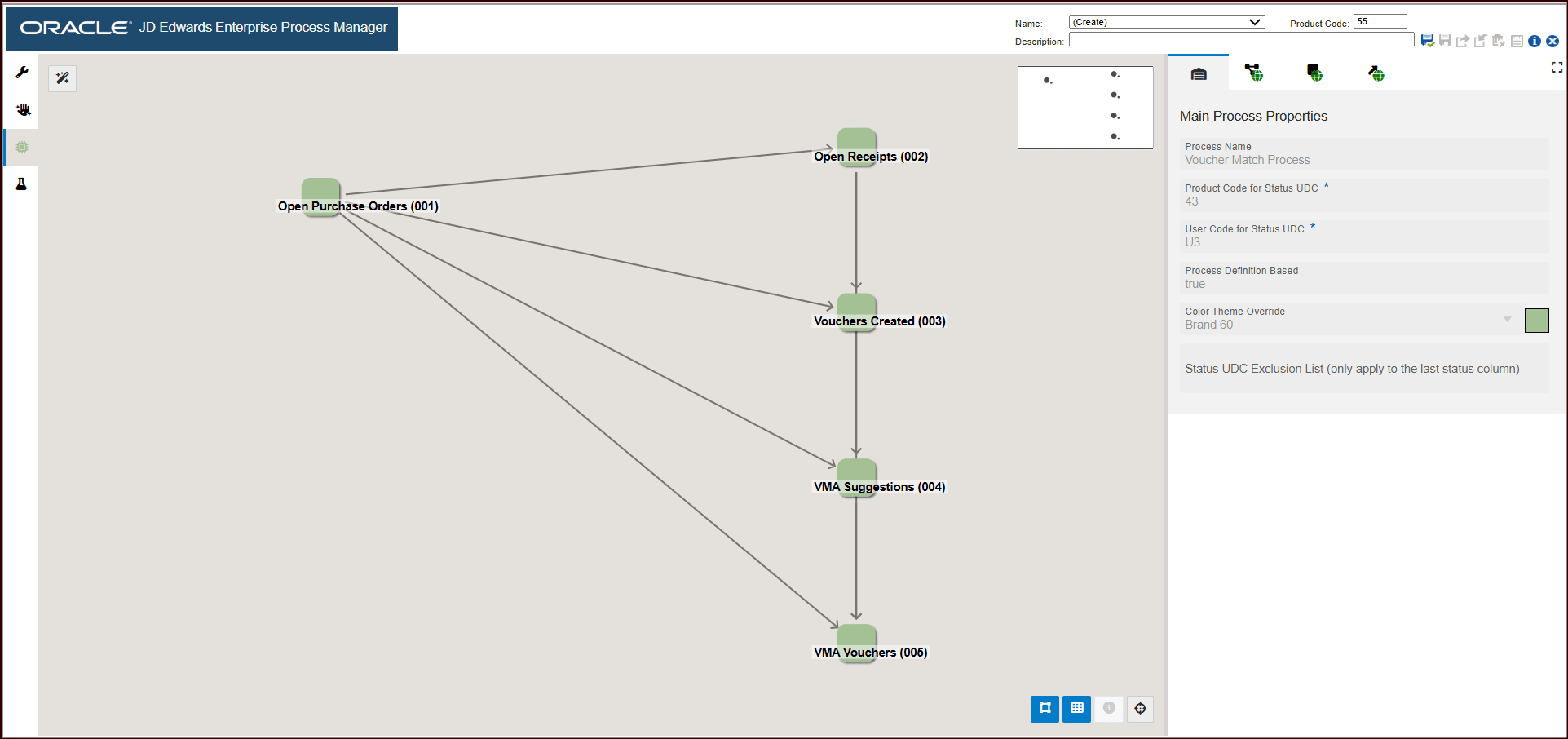This screenshot has width=1568, height=739.
Task: Click the Status UDC Exclusion List field
Action: click(x=1364, y=369)
